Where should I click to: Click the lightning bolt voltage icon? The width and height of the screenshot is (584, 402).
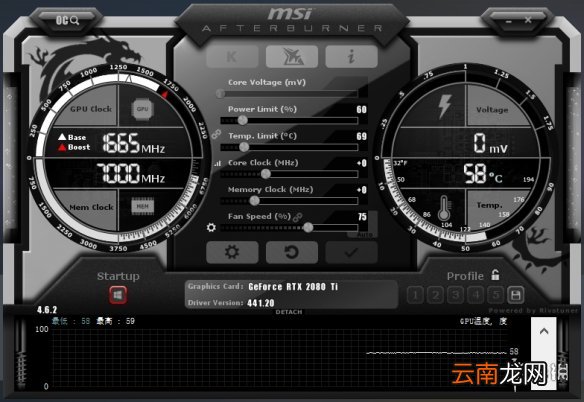[444, 106]
